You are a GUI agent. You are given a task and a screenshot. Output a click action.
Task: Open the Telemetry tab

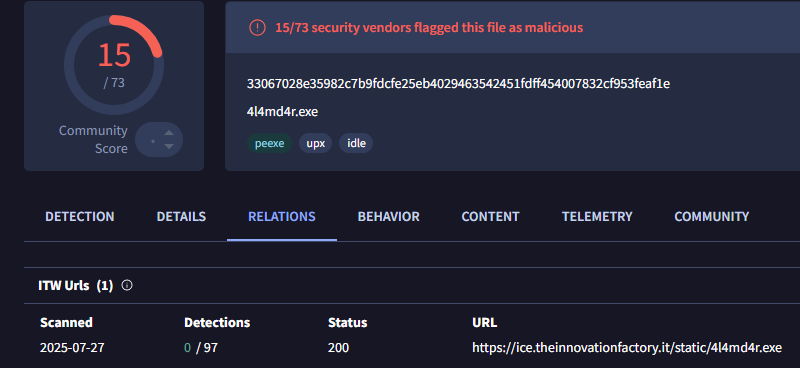(597, 216)
